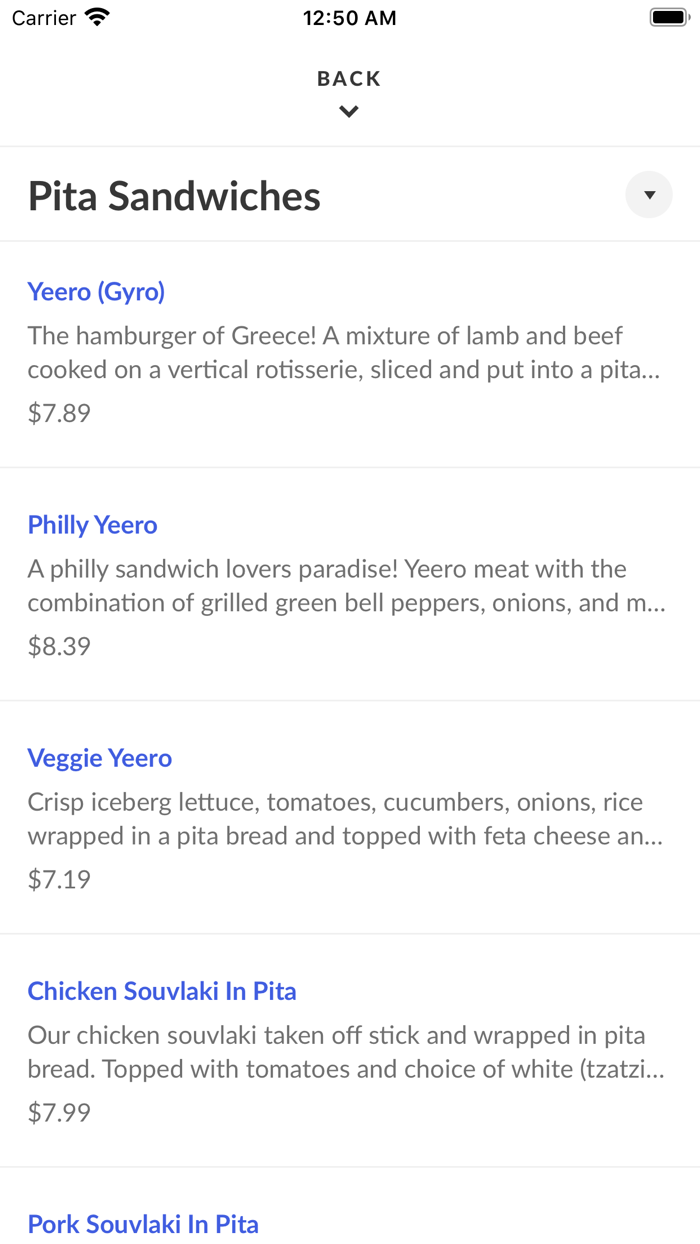Click the downward chevron under BACK
The image size is (700, 1244).
tap(348, 111)
